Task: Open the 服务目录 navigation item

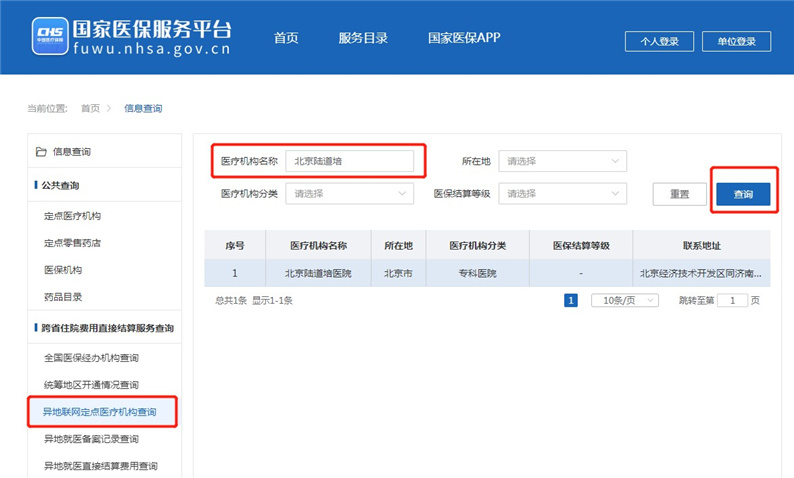Action: (362, 39)
